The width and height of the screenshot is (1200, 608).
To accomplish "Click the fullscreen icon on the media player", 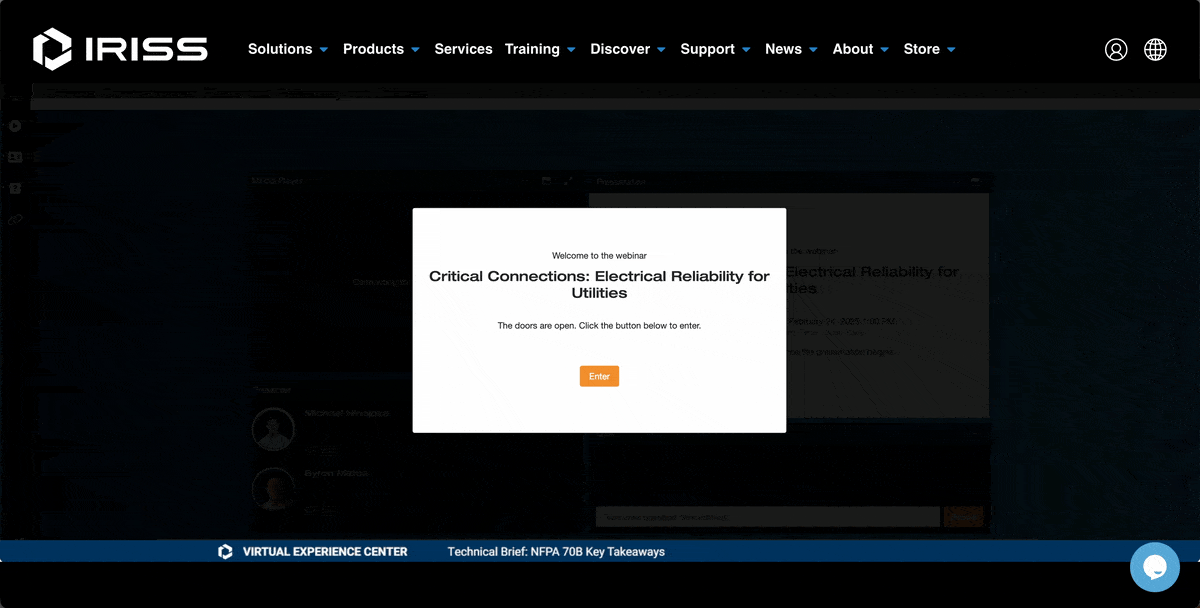I will click(x=567, y=181).
